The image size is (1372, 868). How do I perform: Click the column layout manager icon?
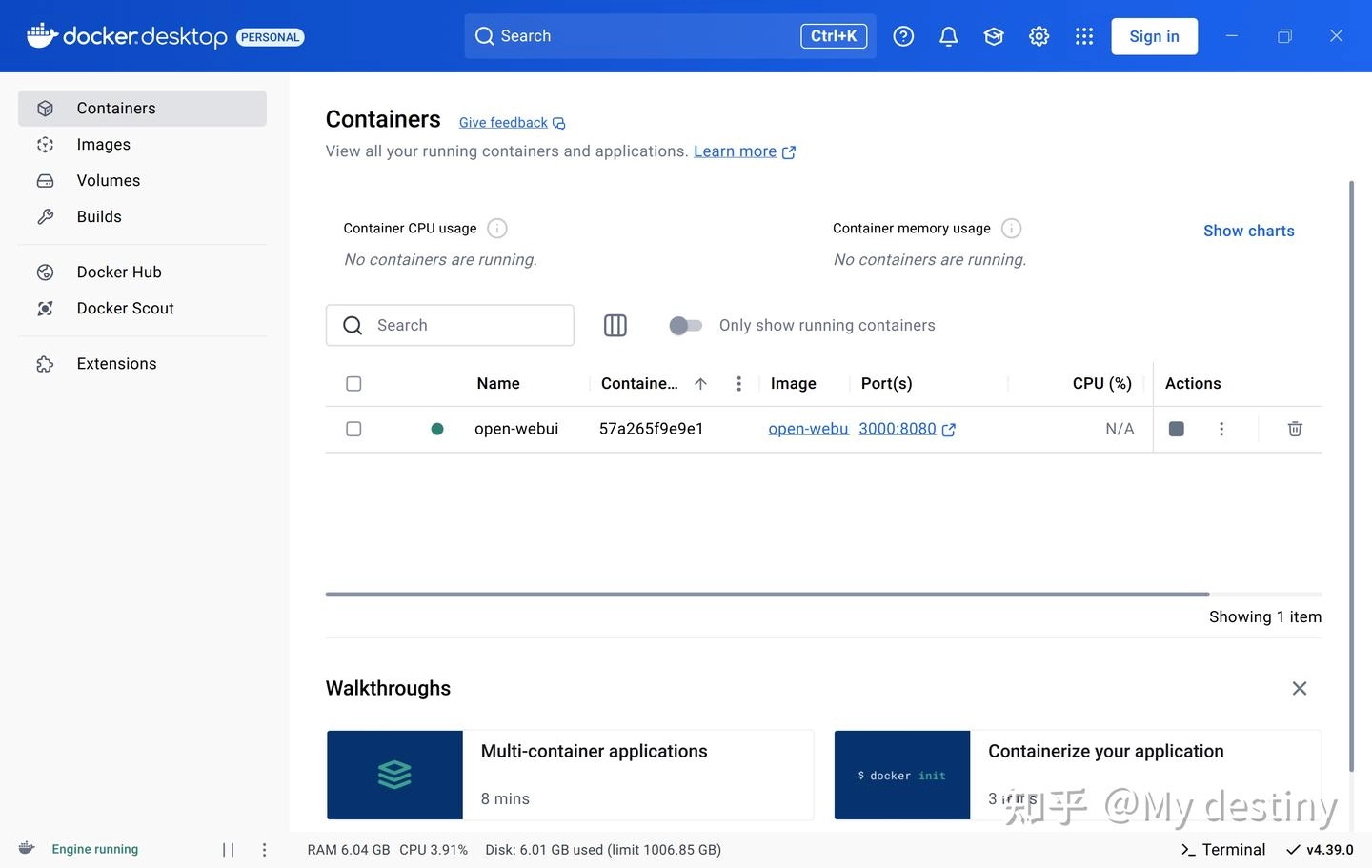click(615, 326)
